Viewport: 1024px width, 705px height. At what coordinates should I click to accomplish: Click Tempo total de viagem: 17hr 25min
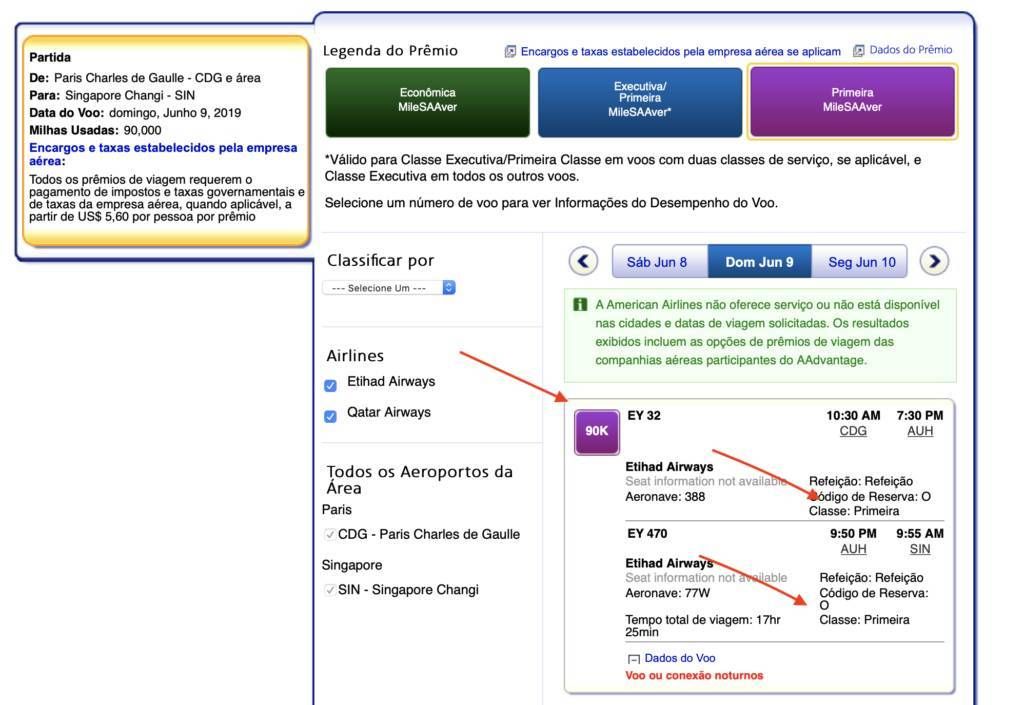703,626
